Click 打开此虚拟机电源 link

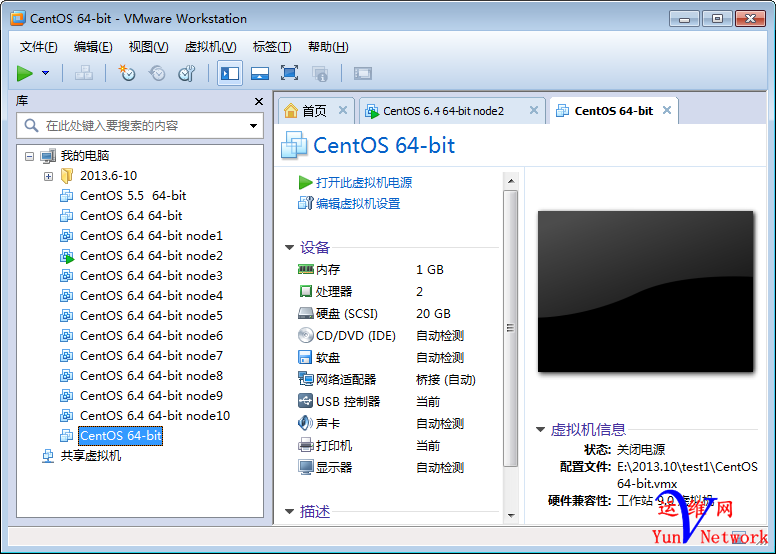click(x=364, y=183)
